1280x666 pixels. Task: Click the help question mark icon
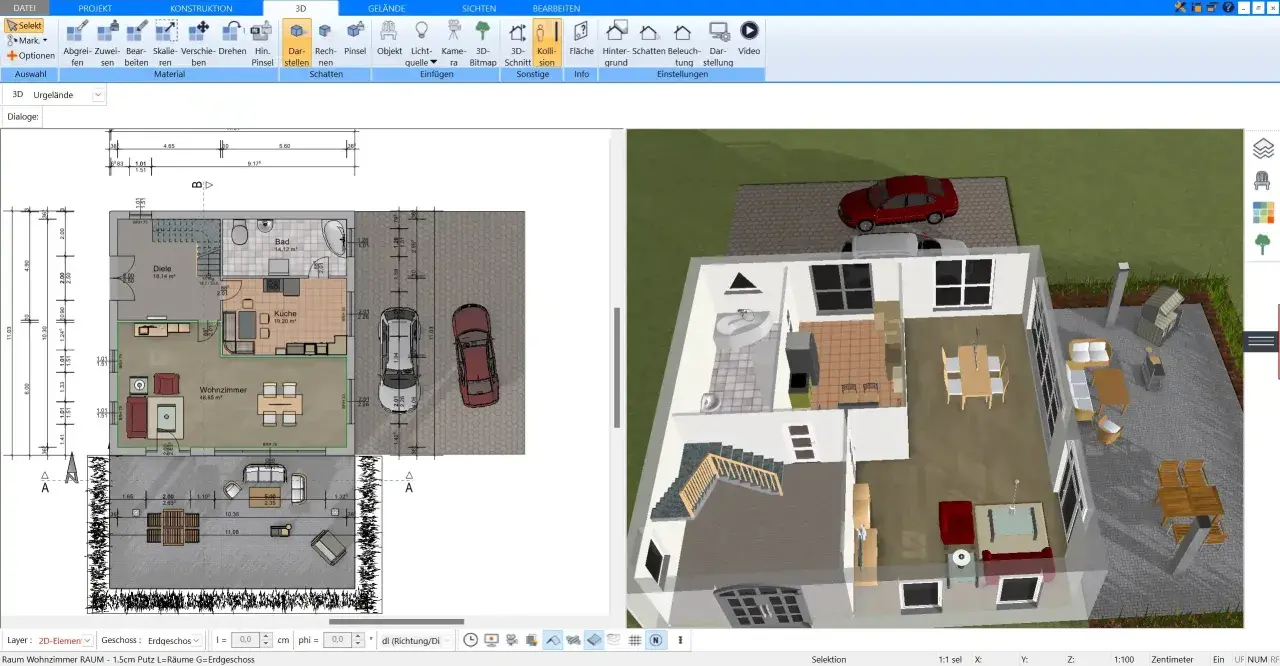pos(1227,7)
